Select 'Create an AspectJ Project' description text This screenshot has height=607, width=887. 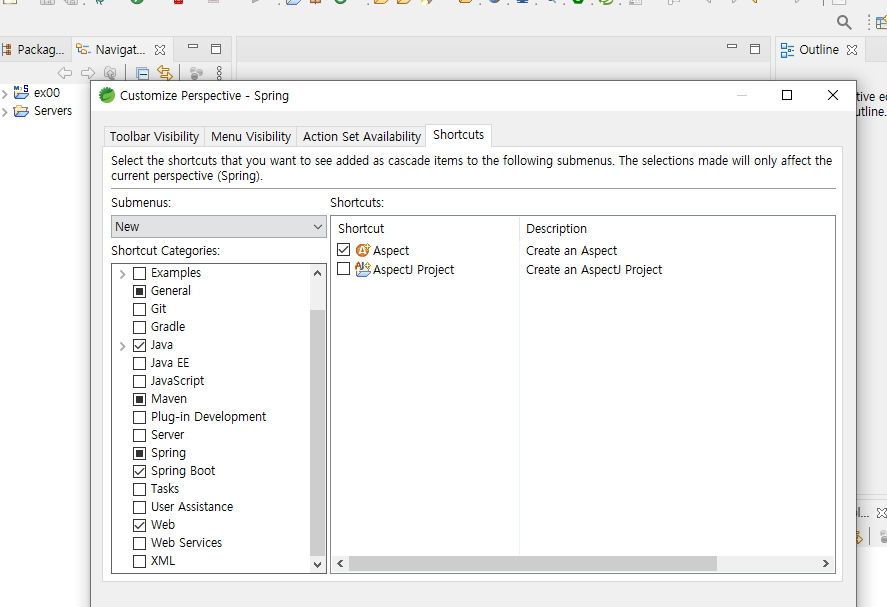594,270
